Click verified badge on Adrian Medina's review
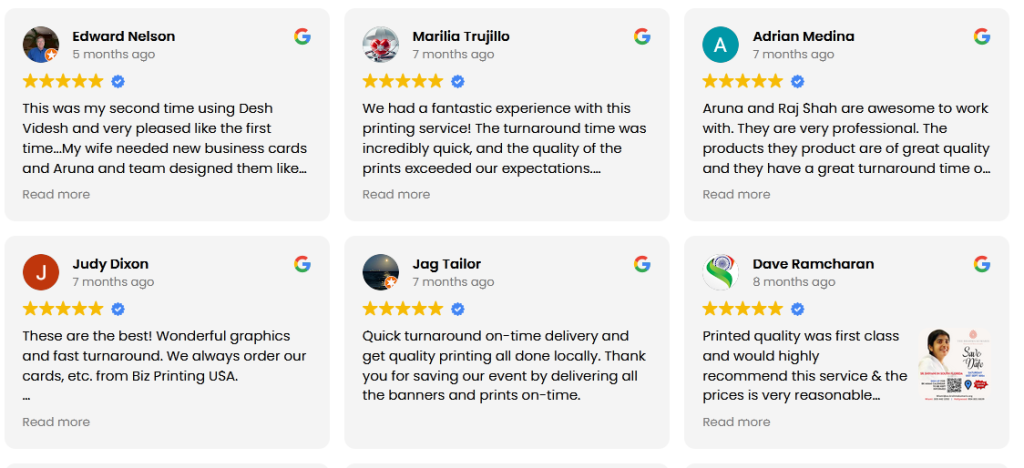Viewport: 1024px width, 468px height. tap(798, 81)
